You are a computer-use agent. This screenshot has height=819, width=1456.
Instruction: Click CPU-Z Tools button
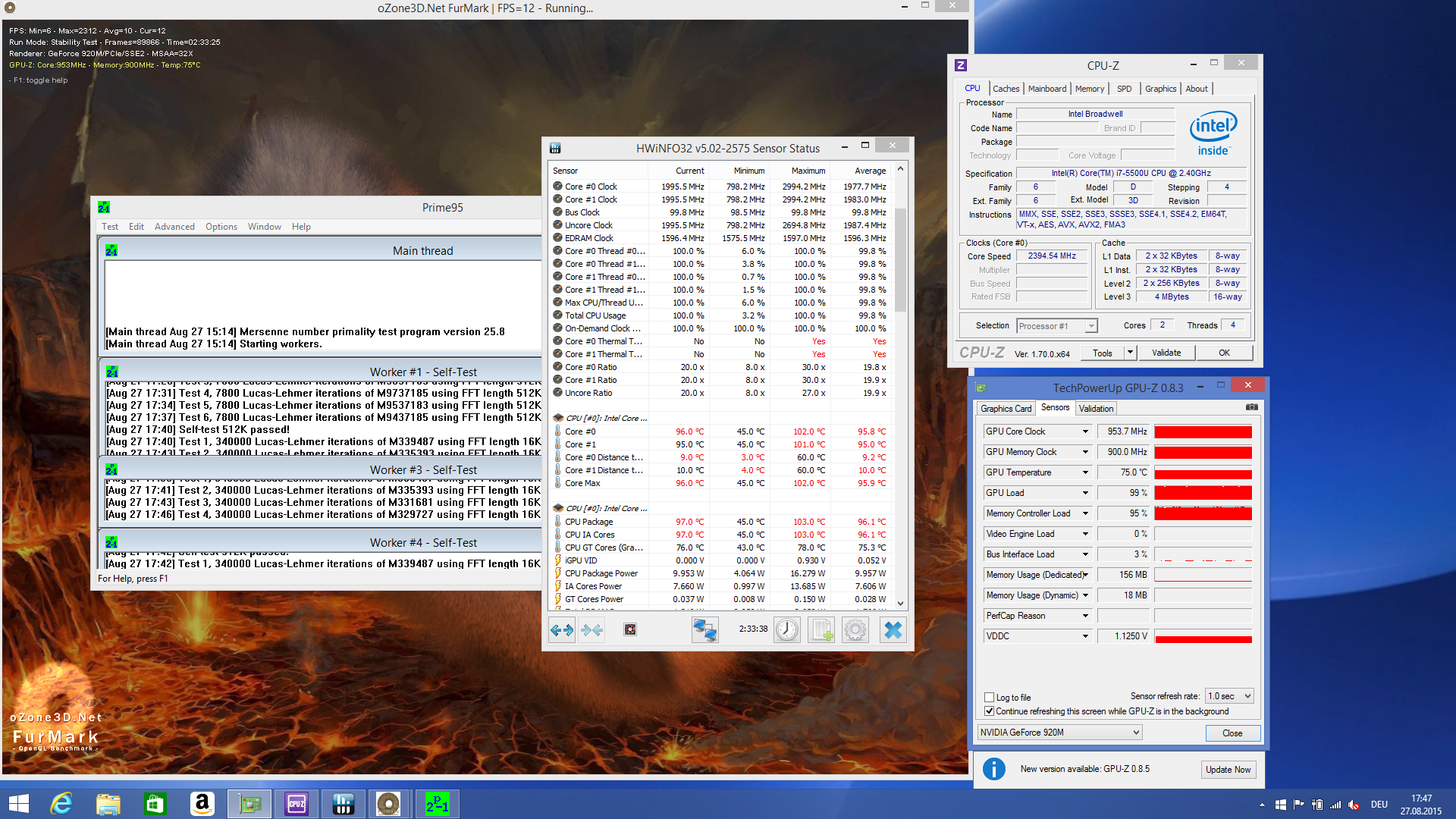click(x=1103, y=353)
